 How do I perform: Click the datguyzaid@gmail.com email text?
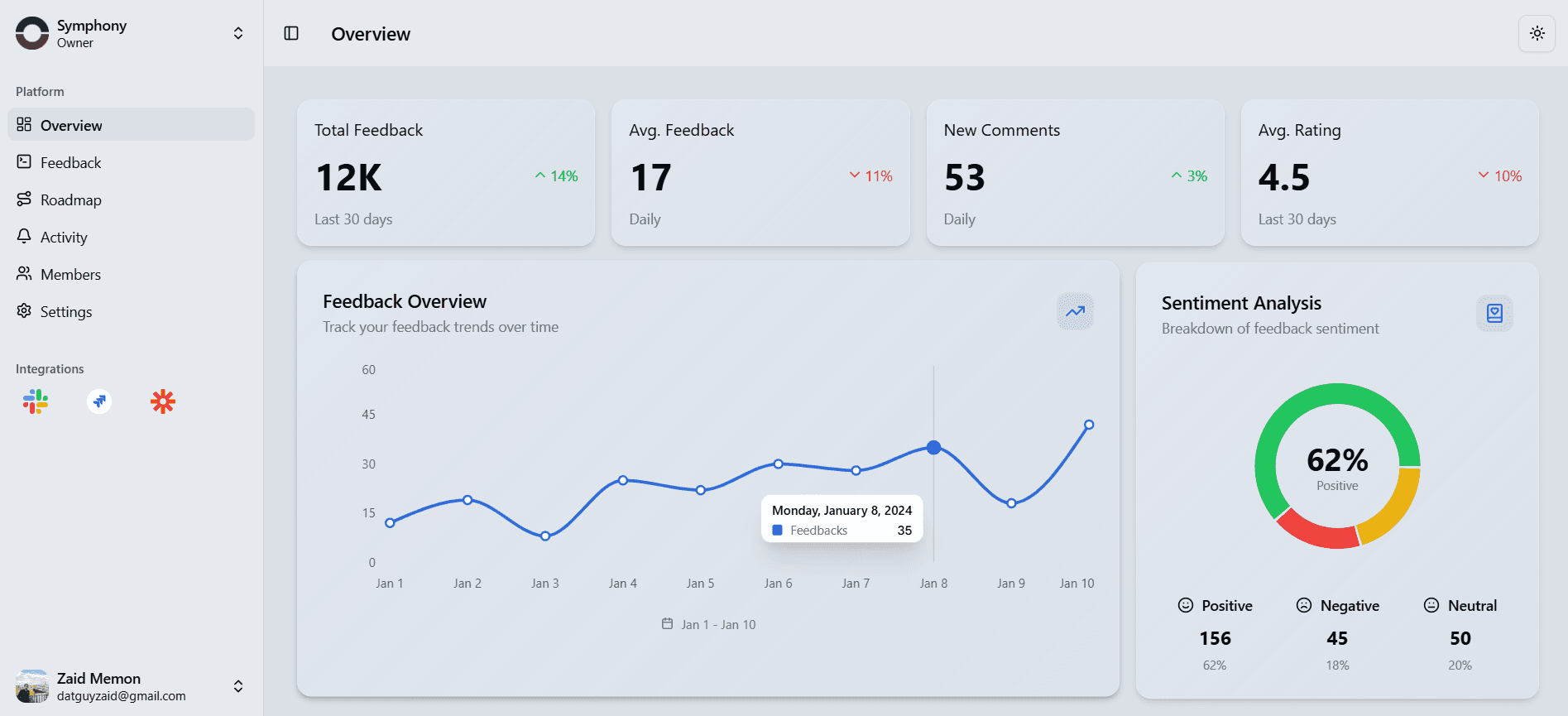122,696
